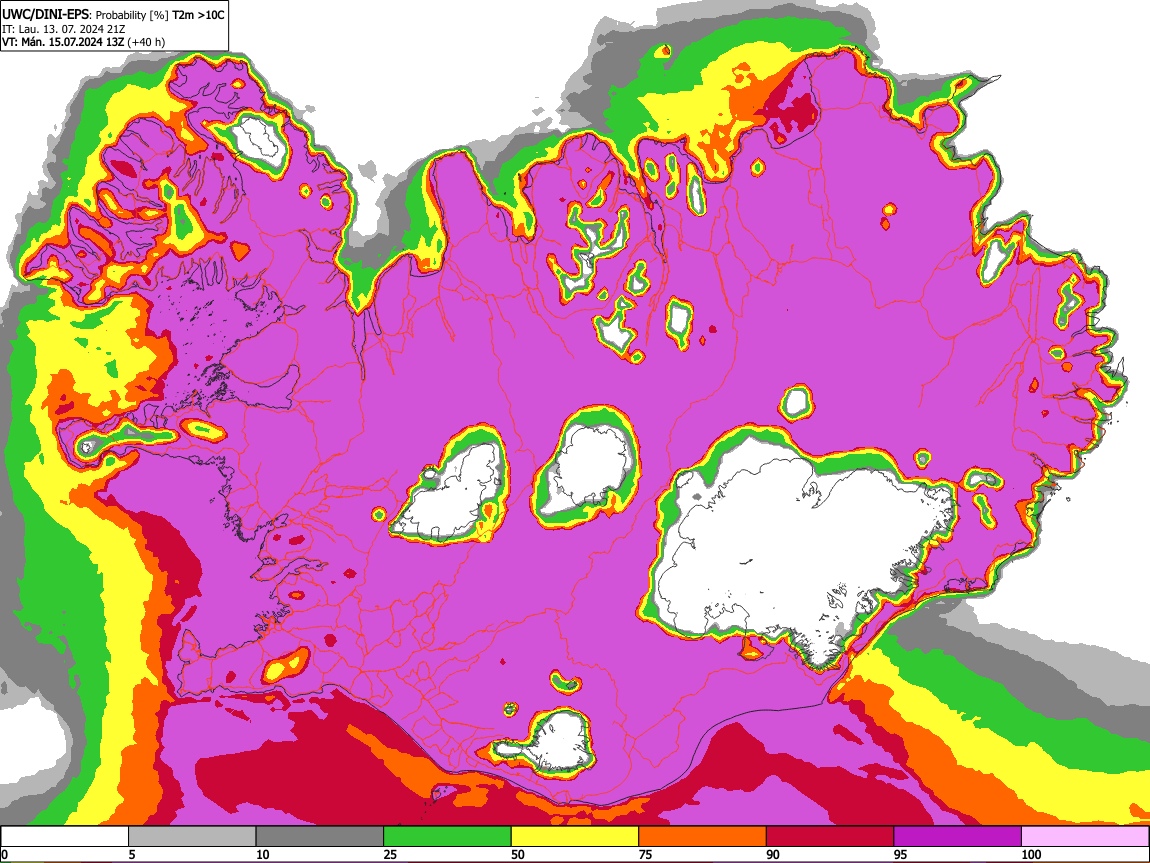Click the dark gray 10–25% legend swatch
This screenshot has height=863, width=1150.
(320, 836)
